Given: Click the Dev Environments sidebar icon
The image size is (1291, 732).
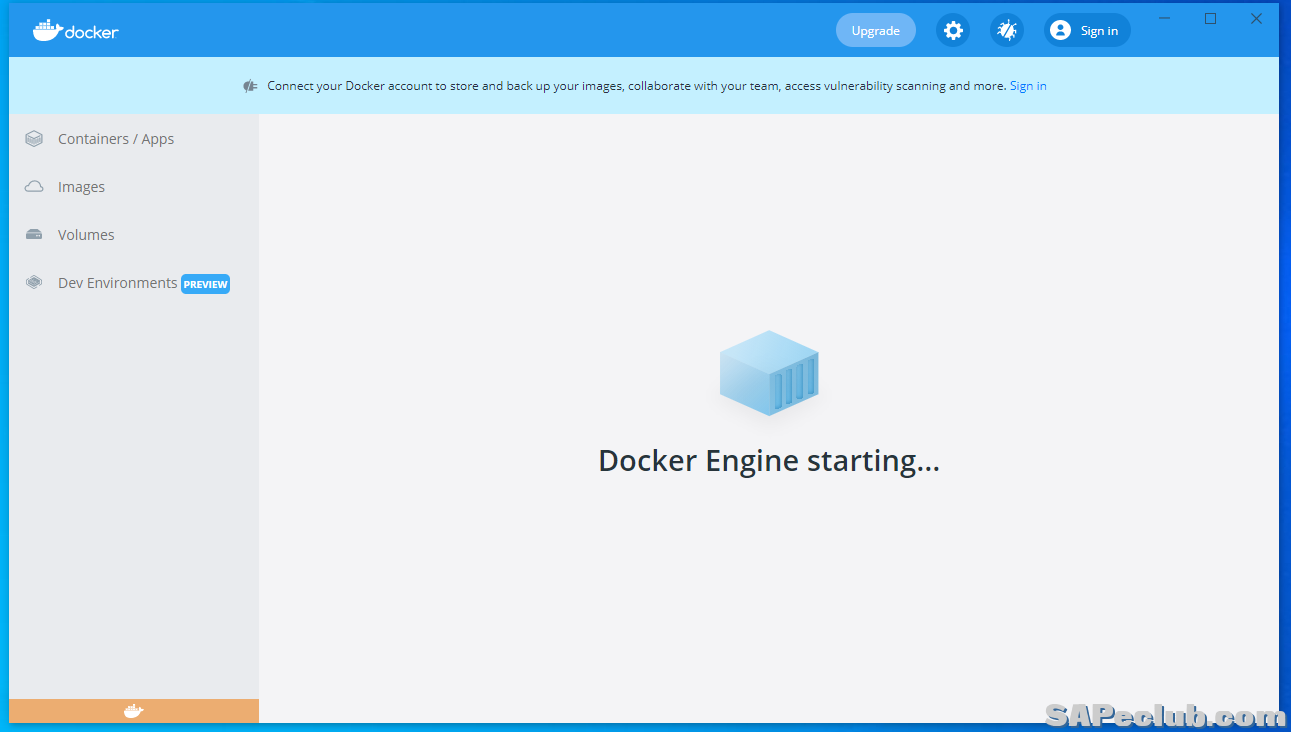Looking at the screenshot, I should 34,283.
